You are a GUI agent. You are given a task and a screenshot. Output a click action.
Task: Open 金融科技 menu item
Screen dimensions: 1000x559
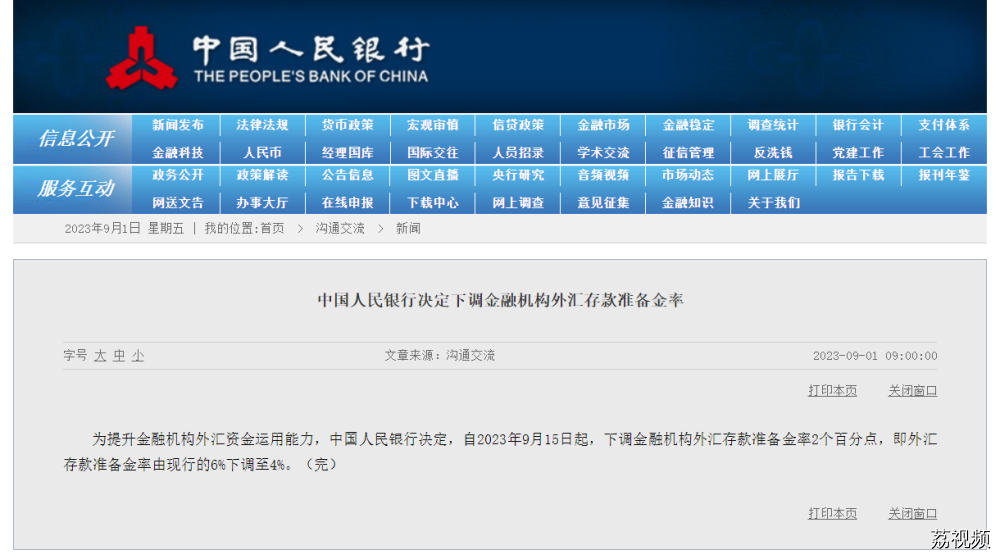click(177, 153)
